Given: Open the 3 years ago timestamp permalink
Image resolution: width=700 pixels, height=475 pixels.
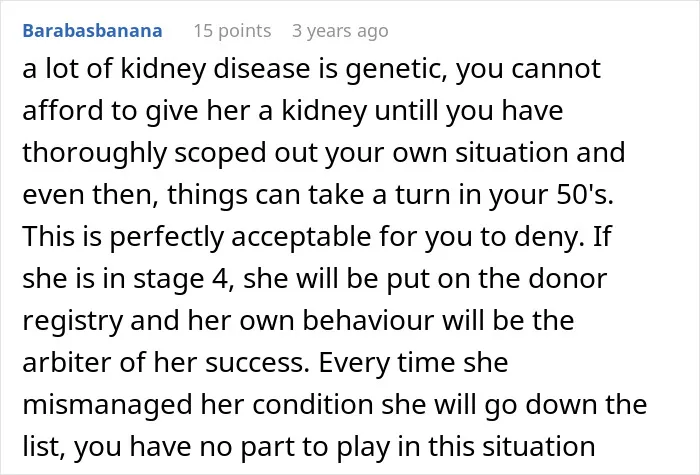Looking at the screenshot, I should (x=340, y=31).
